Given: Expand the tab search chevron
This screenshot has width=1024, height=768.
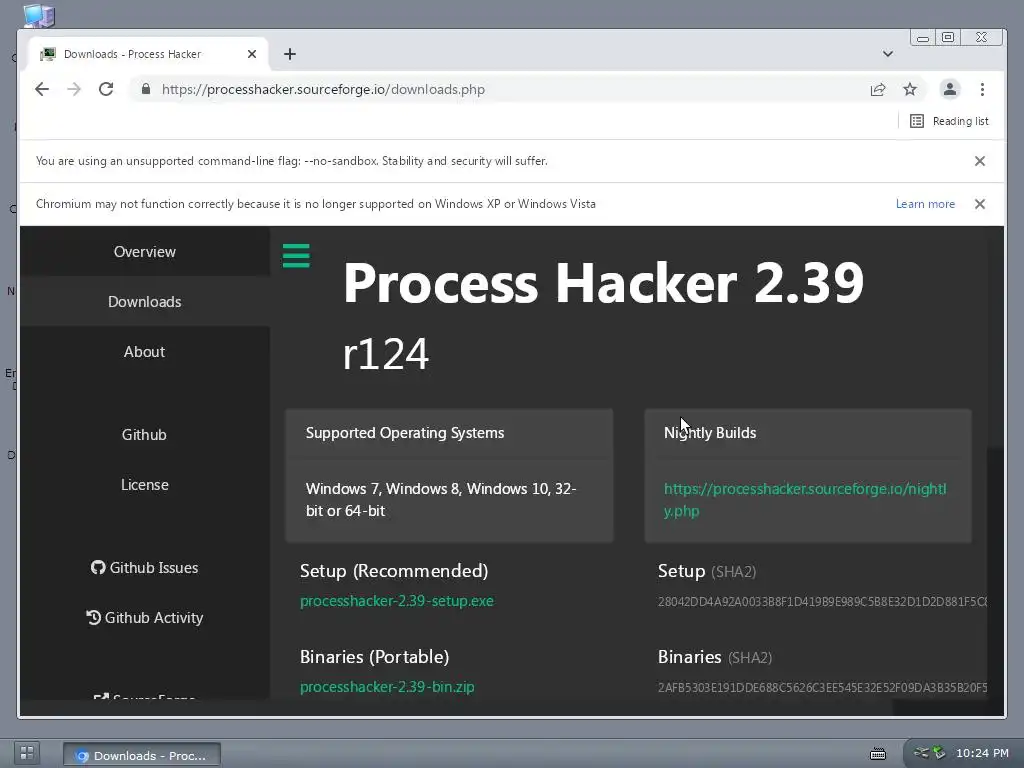Looking at the screenshot, I should tap(888, 54).
